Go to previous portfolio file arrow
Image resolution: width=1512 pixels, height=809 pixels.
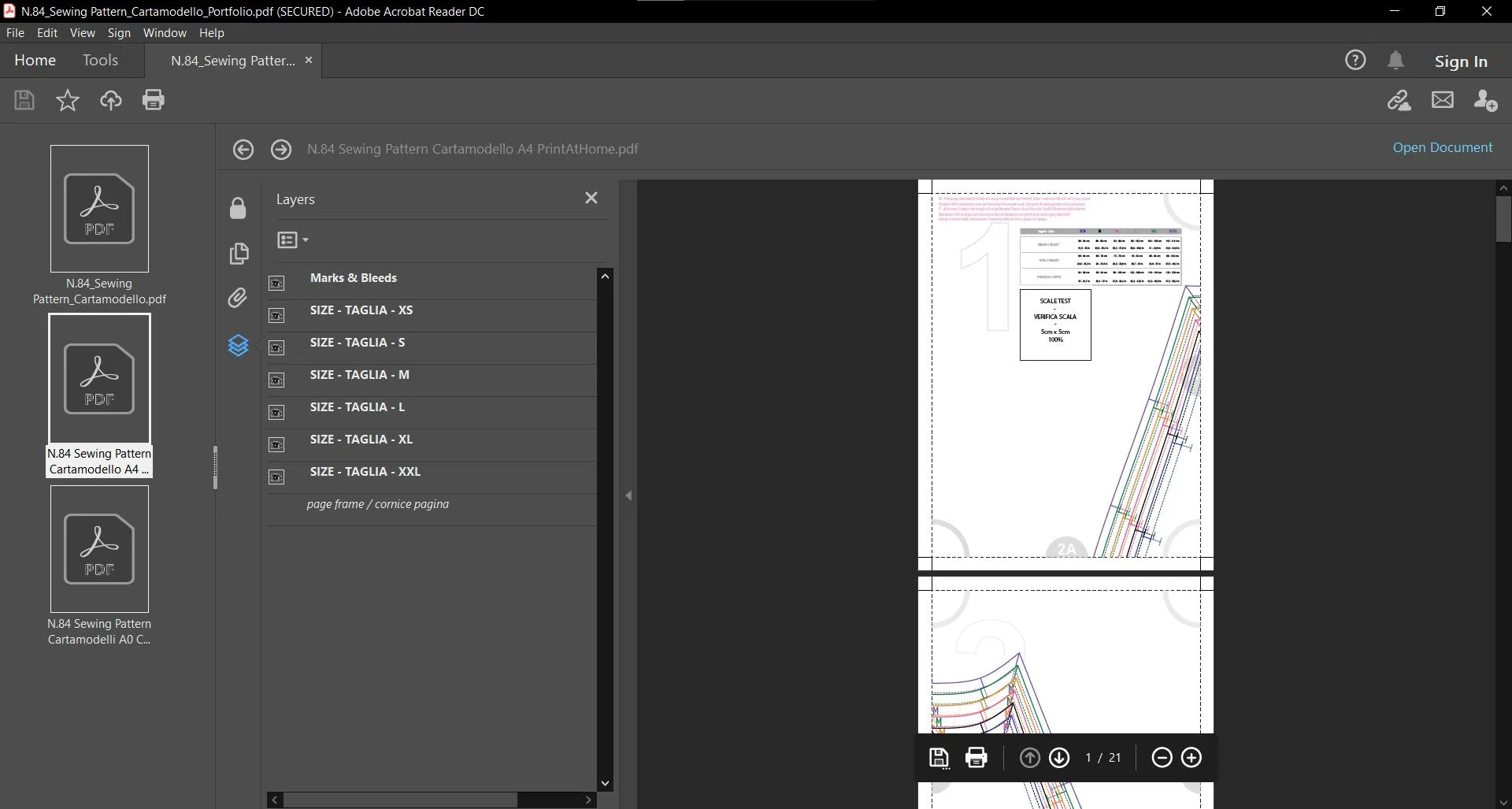point(243,150)
